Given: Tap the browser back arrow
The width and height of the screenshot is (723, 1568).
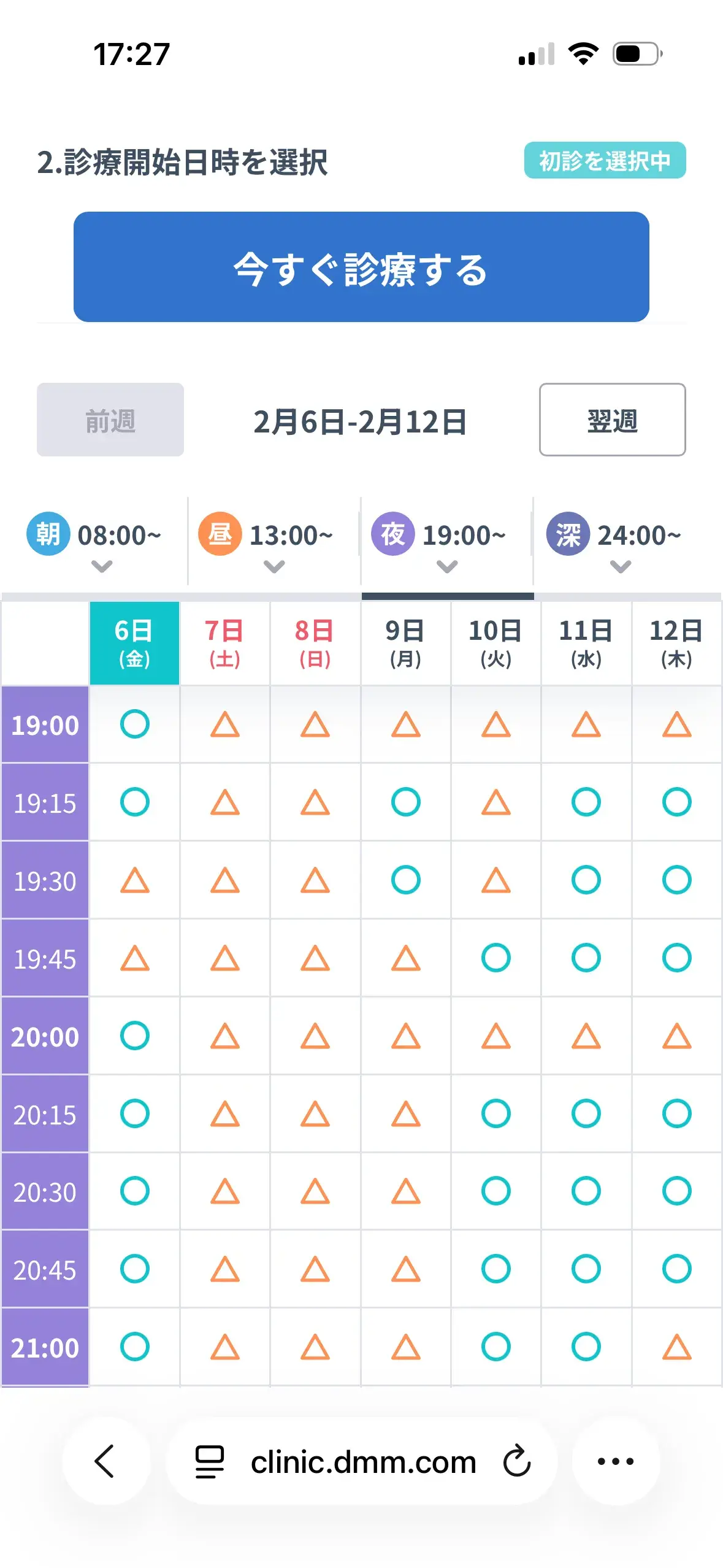Looking at the screenshot, I should pos(105,1461).
